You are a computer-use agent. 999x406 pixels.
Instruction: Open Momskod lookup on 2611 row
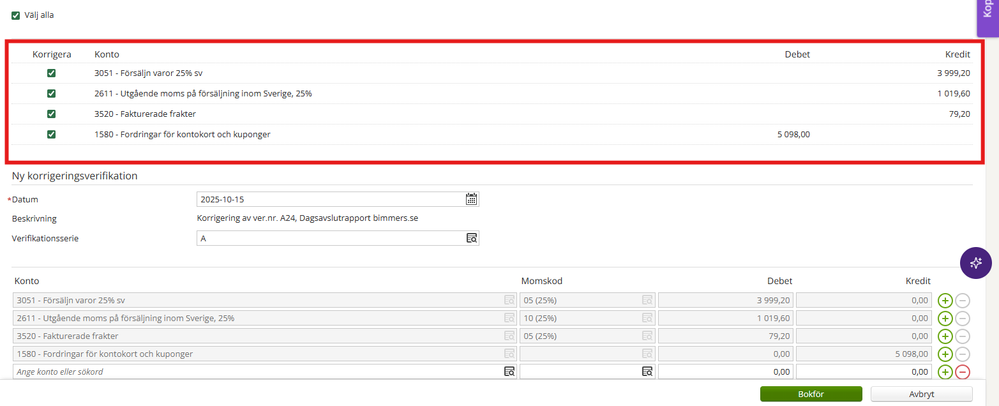point(647,317)
